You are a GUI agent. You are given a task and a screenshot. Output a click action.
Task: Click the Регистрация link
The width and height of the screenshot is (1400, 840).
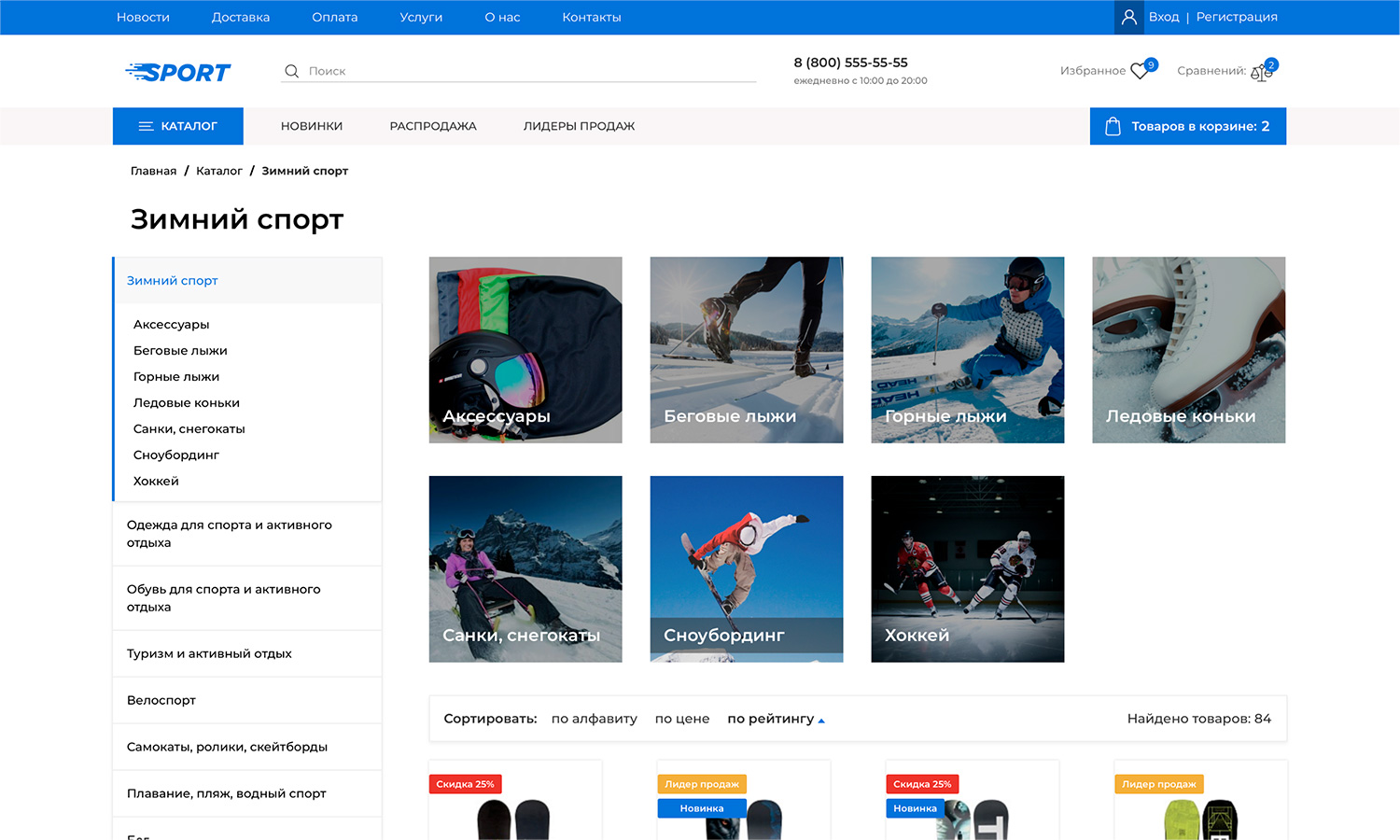pos(1237,17)
